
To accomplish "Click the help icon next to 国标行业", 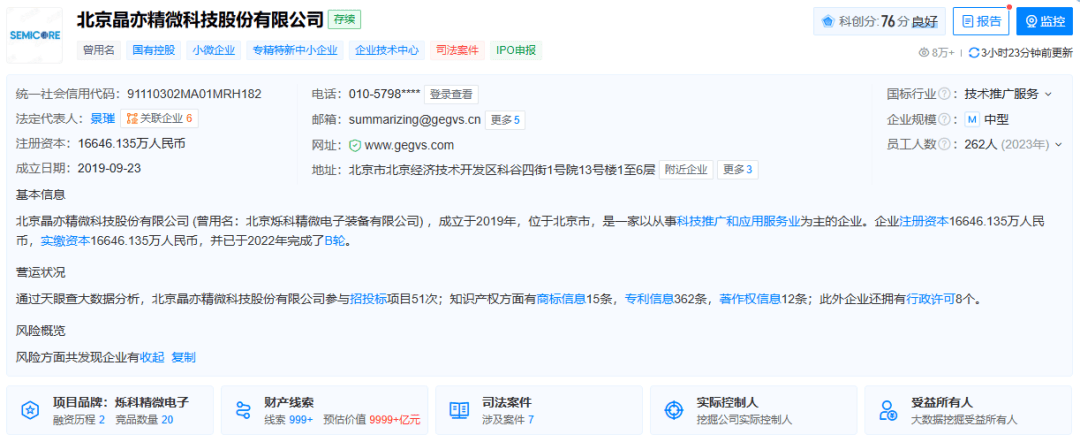I will point(944,94).
